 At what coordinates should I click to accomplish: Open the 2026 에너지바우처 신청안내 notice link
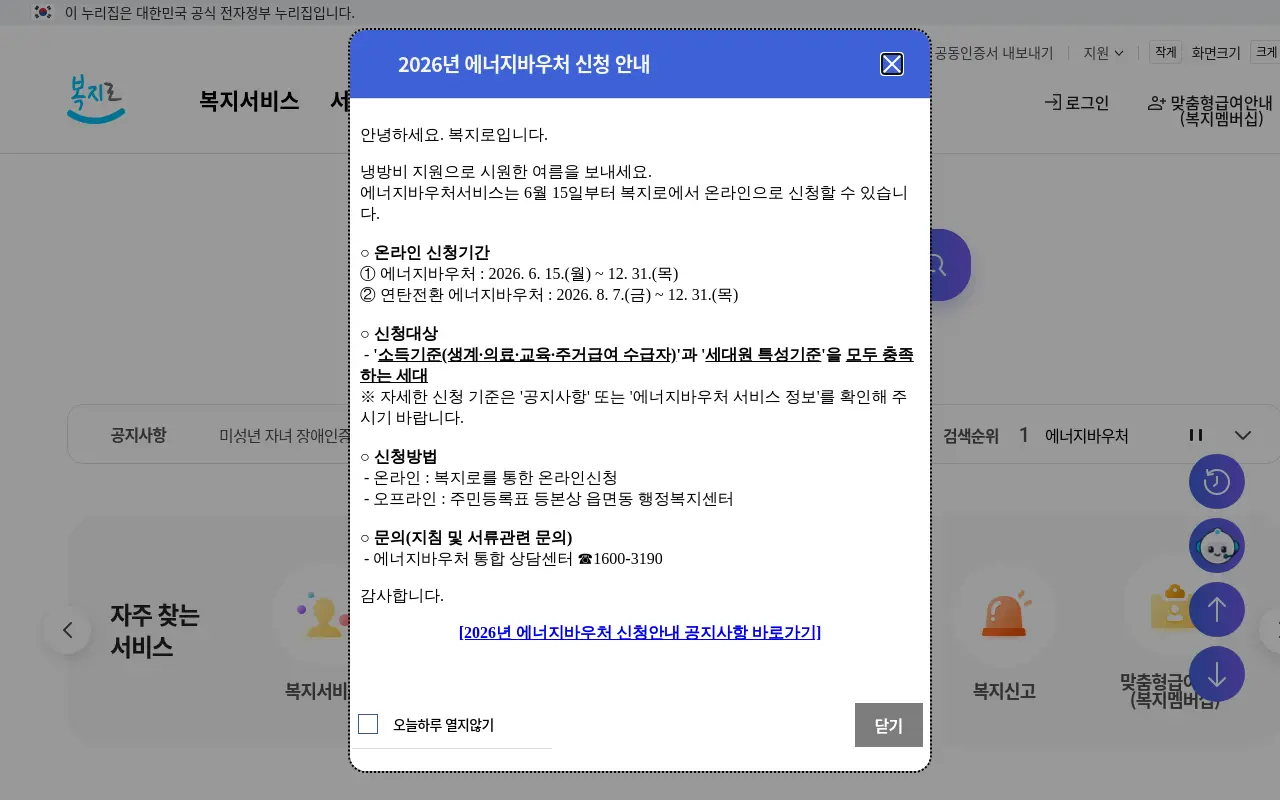(x=640, y=632)
